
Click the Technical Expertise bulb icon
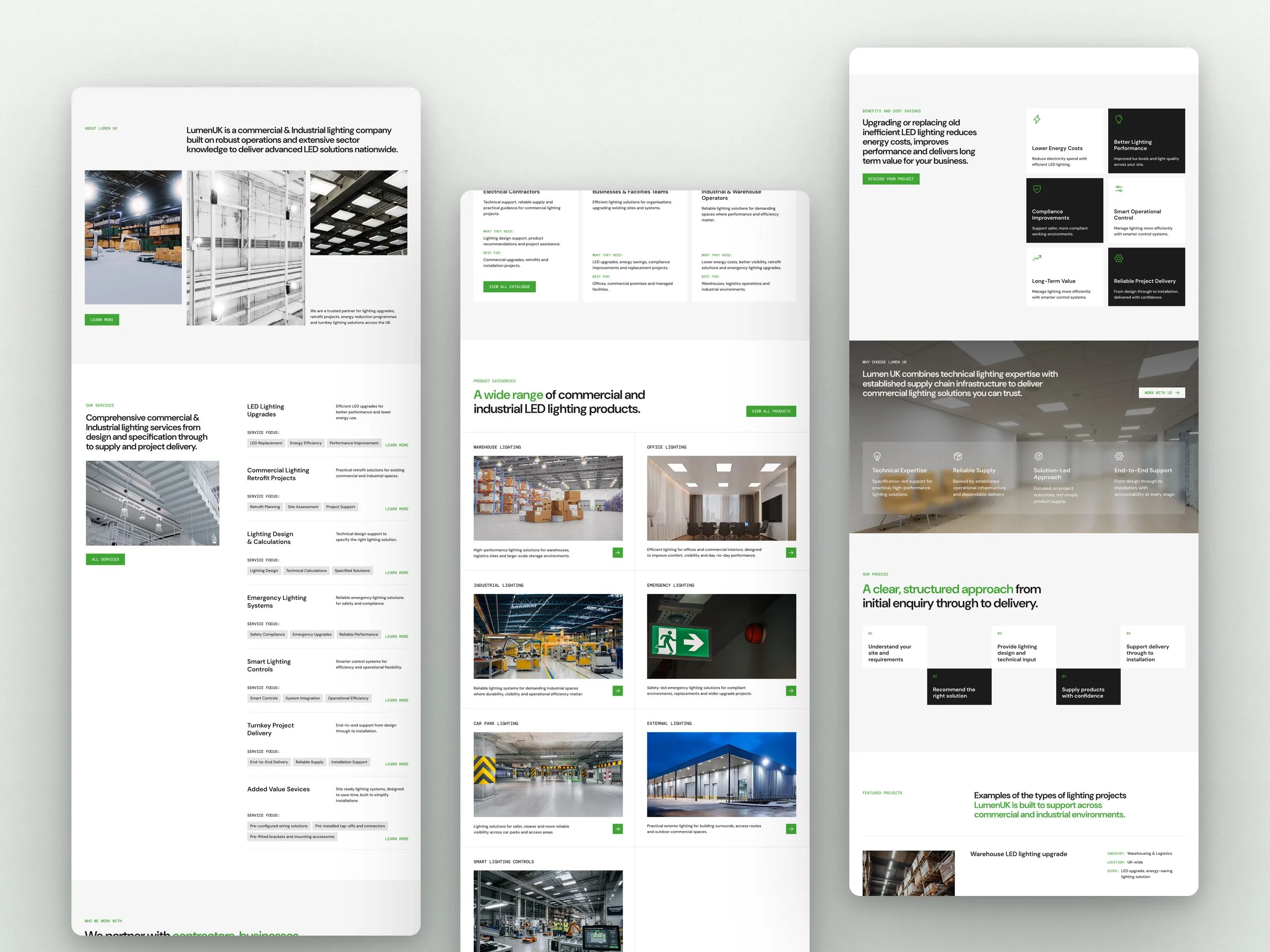[x=877, y=456]
